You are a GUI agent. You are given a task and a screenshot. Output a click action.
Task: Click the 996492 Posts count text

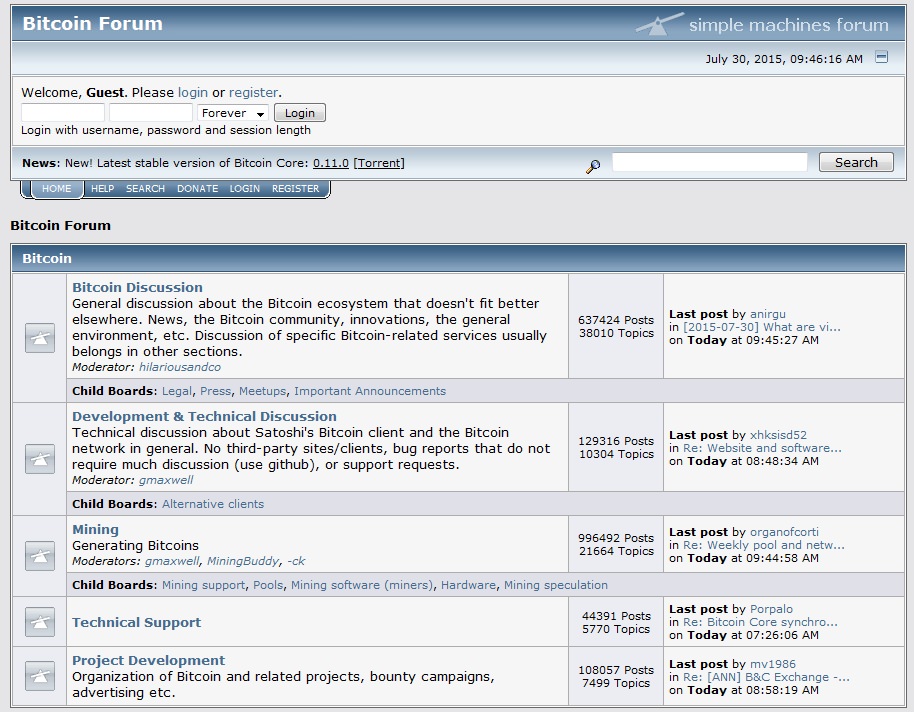coord(616,538)
